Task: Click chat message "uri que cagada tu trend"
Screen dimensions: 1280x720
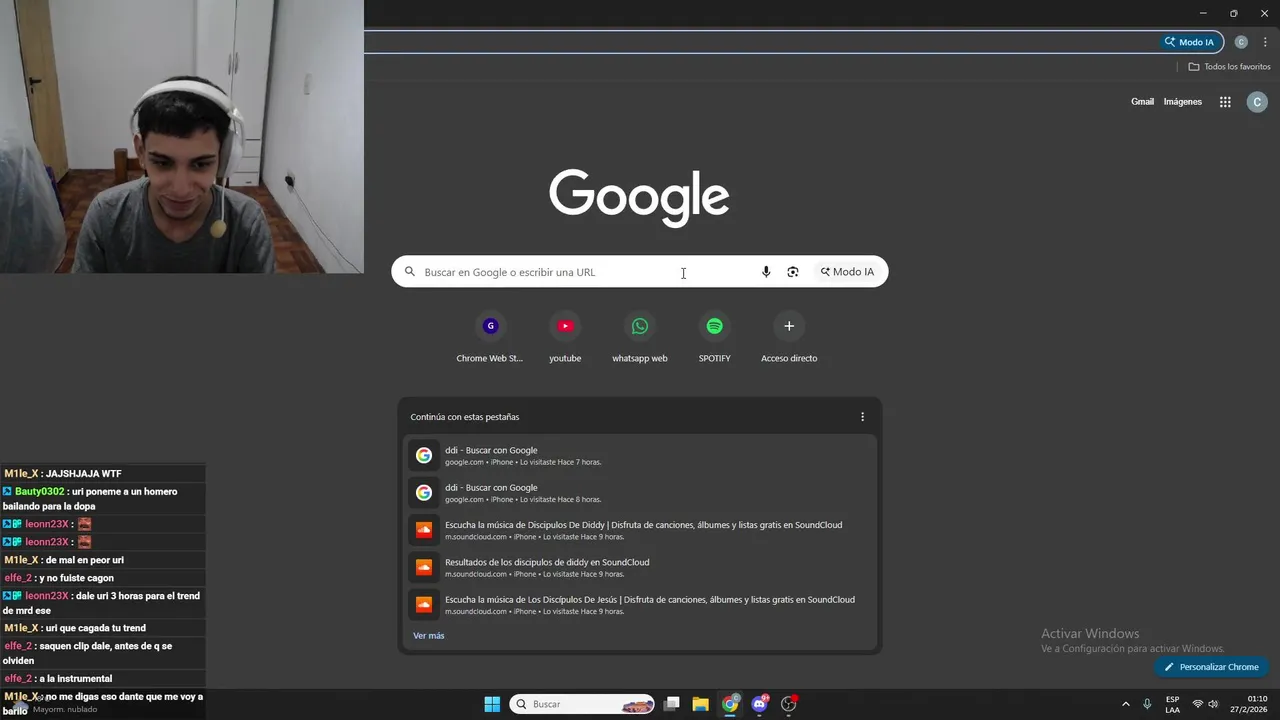Action: [x=95, y=628]
